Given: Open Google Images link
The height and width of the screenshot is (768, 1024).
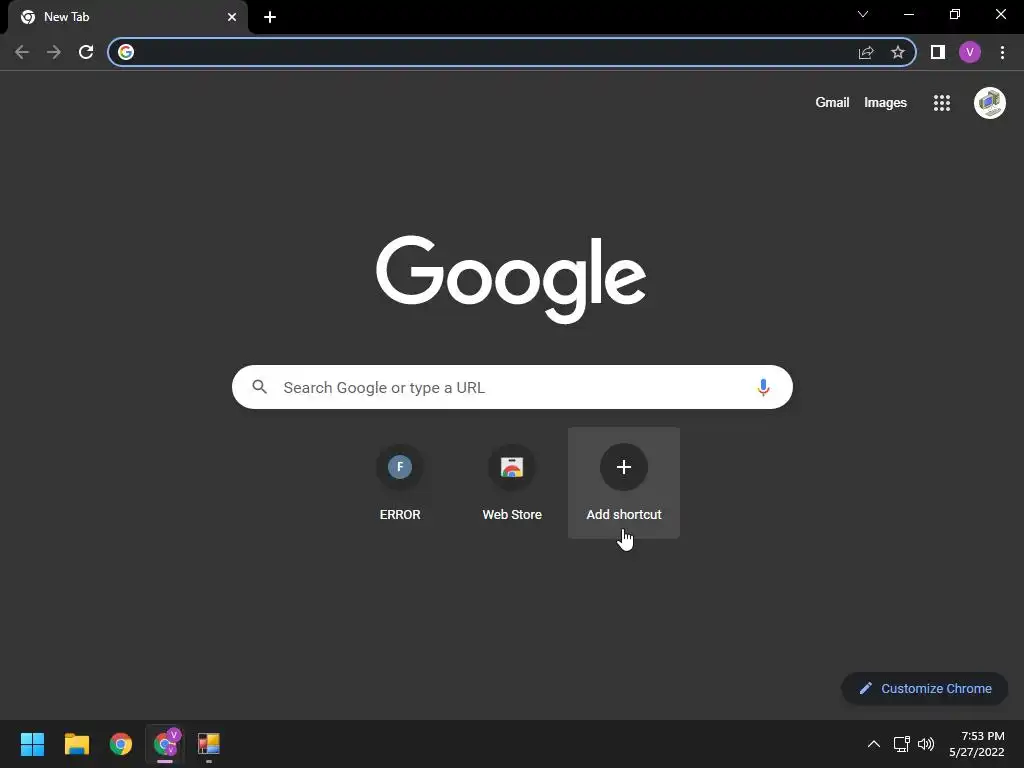Looking at the screenshot, I should coord(885,103).
